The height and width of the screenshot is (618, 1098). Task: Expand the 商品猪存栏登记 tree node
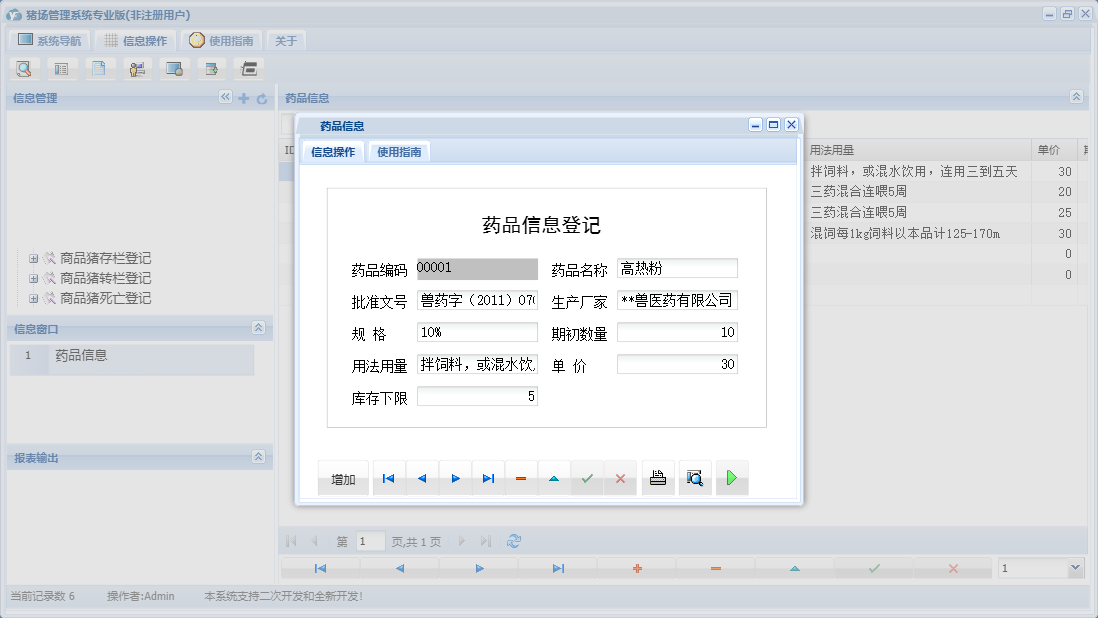click(x=33, y=258)
